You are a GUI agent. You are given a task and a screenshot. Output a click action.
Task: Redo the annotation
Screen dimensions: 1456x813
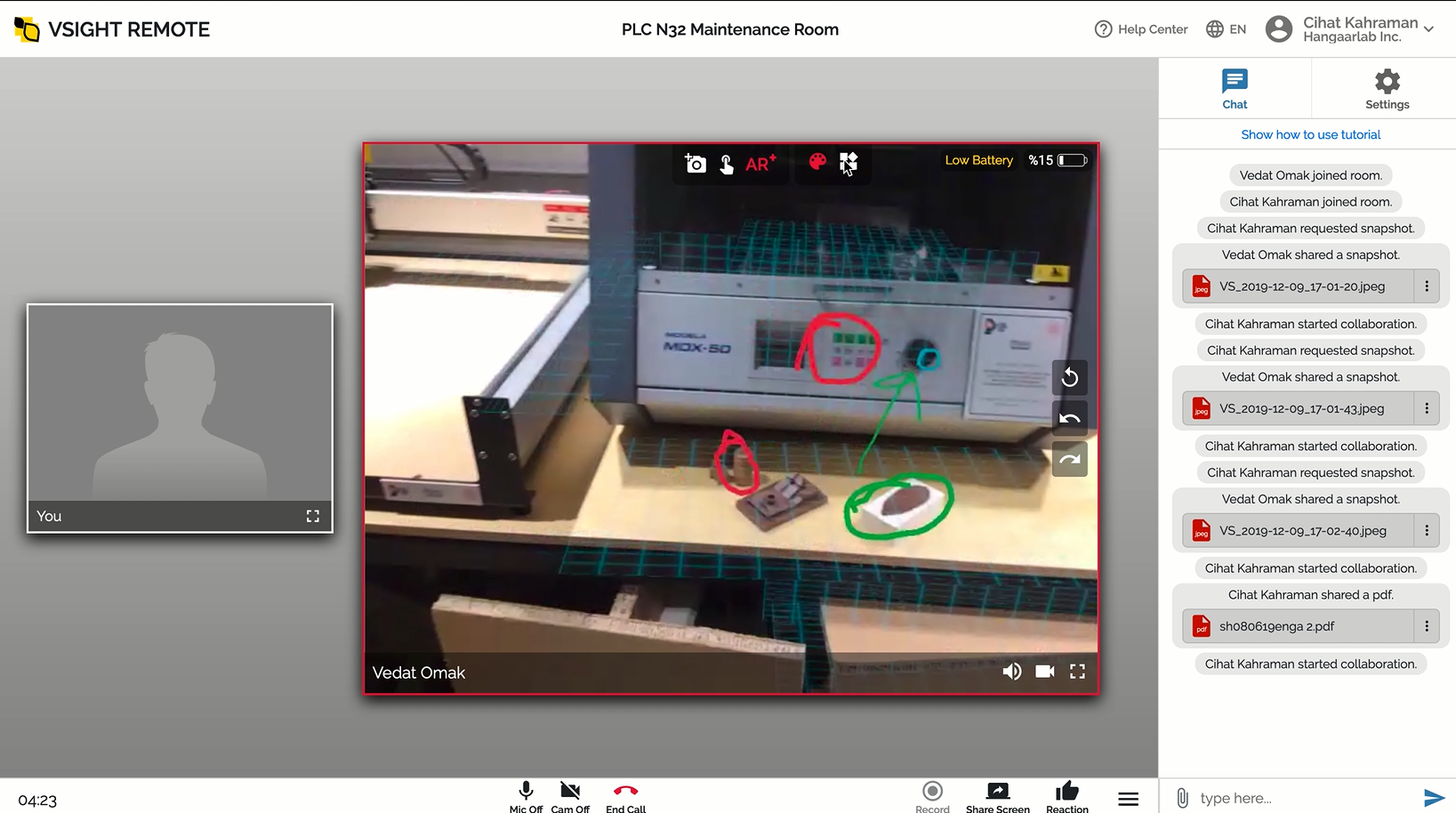point(1069,460)
